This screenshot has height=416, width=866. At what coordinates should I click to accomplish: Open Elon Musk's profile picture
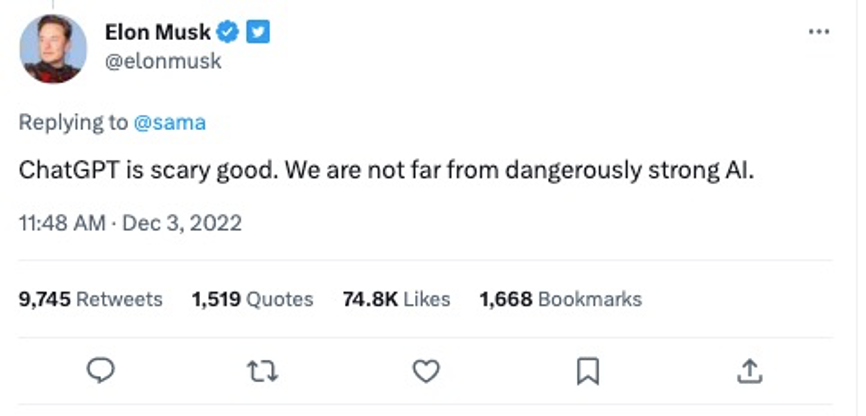point(52,49)
